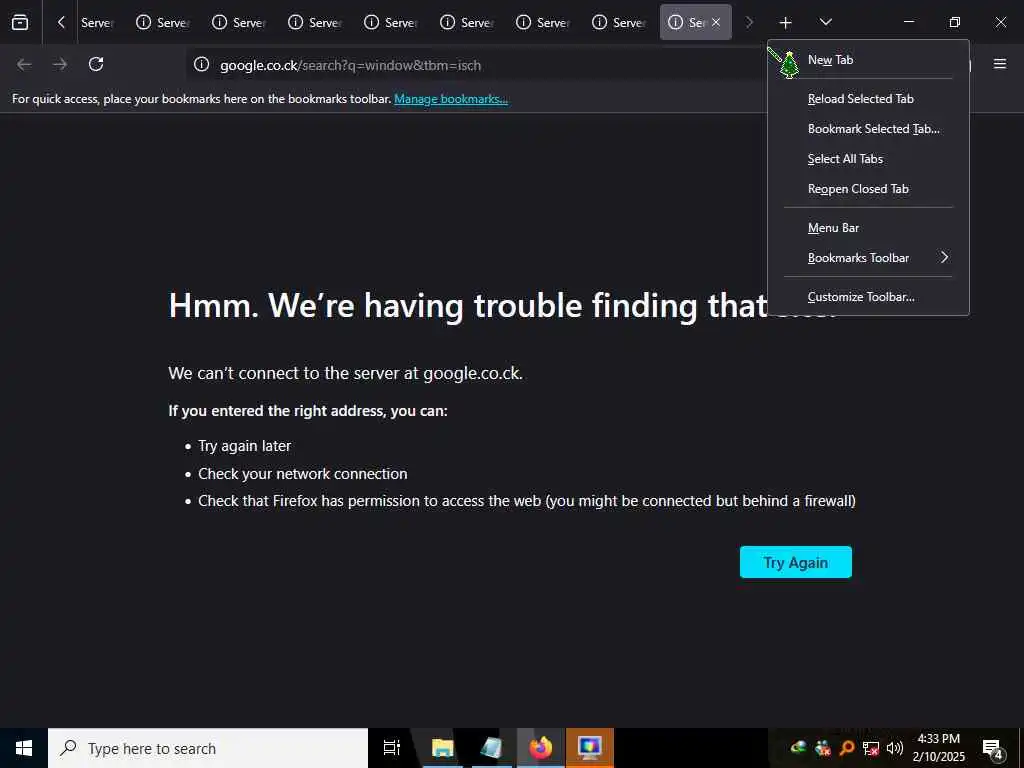Choose New Tab from context menu

[x=869, y=59]
